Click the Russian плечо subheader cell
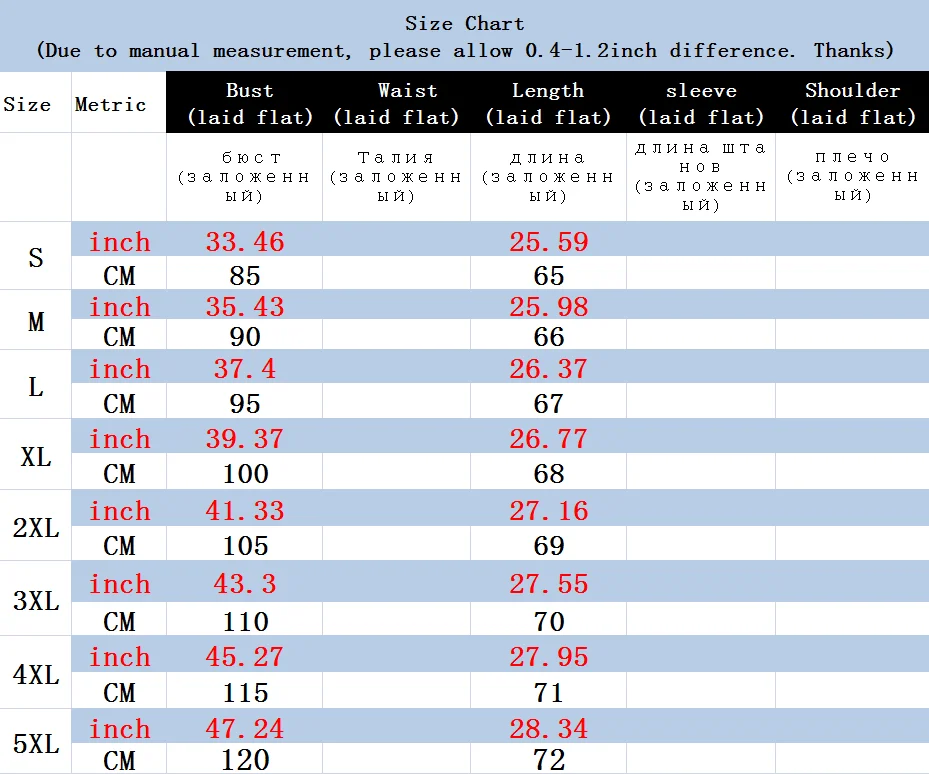The width and height of the screenshot is (929, 774). 853,176
